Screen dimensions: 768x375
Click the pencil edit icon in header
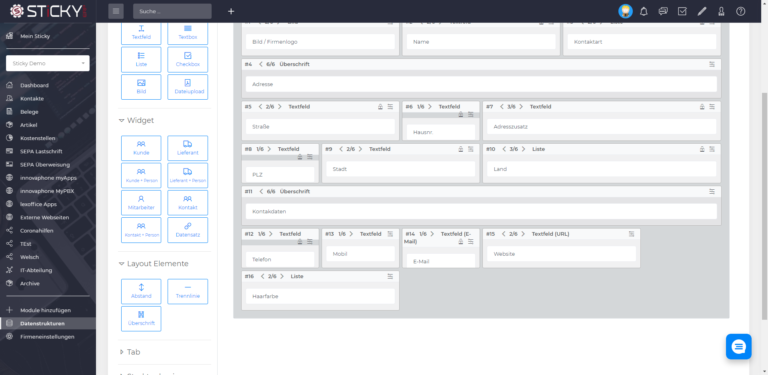tap(702, 11)
